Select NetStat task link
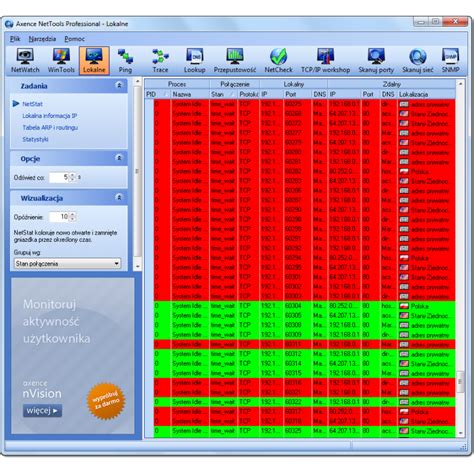The height and width of the screenshot is (474, 474). pyautogui.click(x=32, y=104)
